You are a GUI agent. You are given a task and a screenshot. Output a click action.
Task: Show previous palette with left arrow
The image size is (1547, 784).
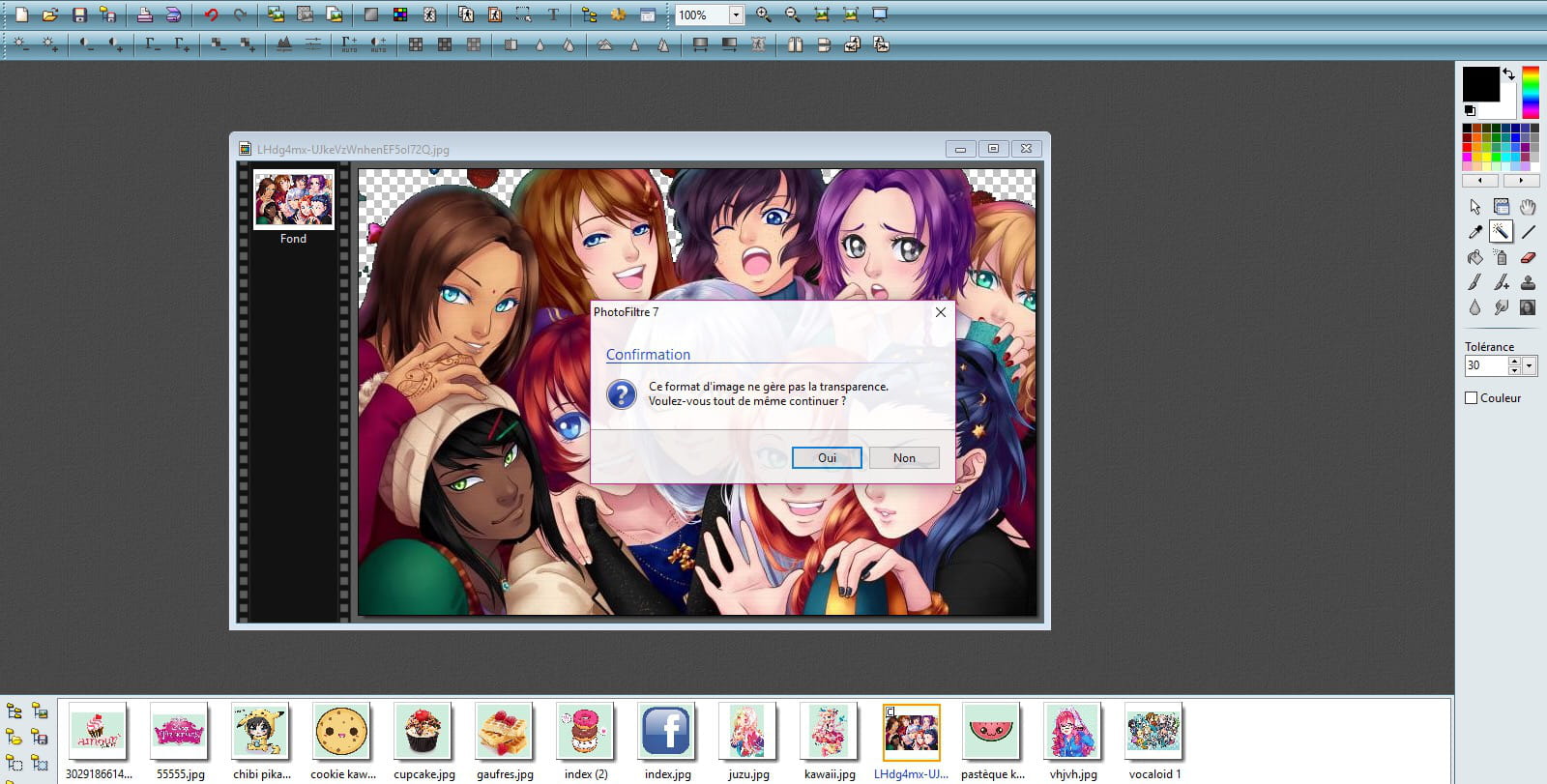click(1480, 180)
